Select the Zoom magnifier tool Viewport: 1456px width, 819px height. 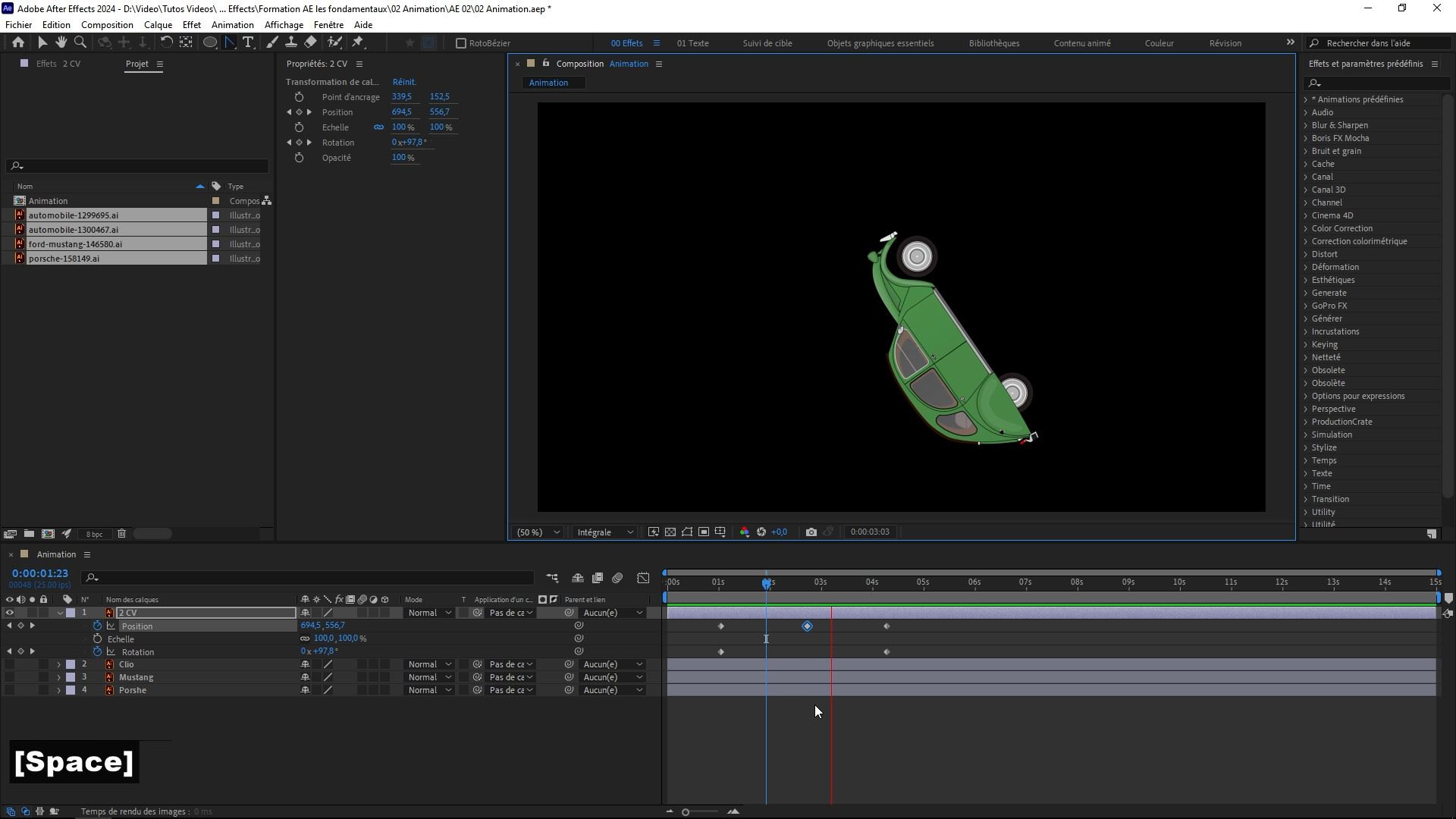80,42
